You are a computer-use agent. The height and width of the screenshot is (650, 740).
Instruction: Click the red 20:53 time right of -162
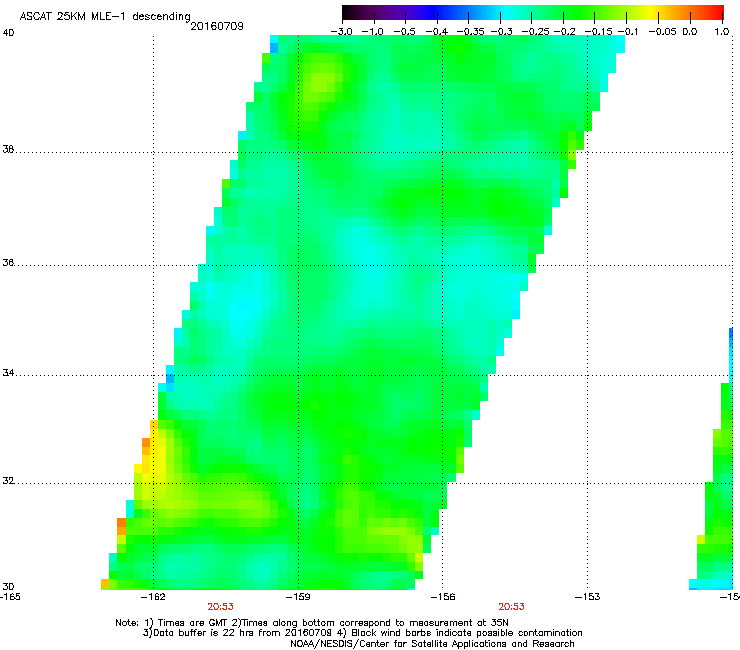(x=220, y=607)
